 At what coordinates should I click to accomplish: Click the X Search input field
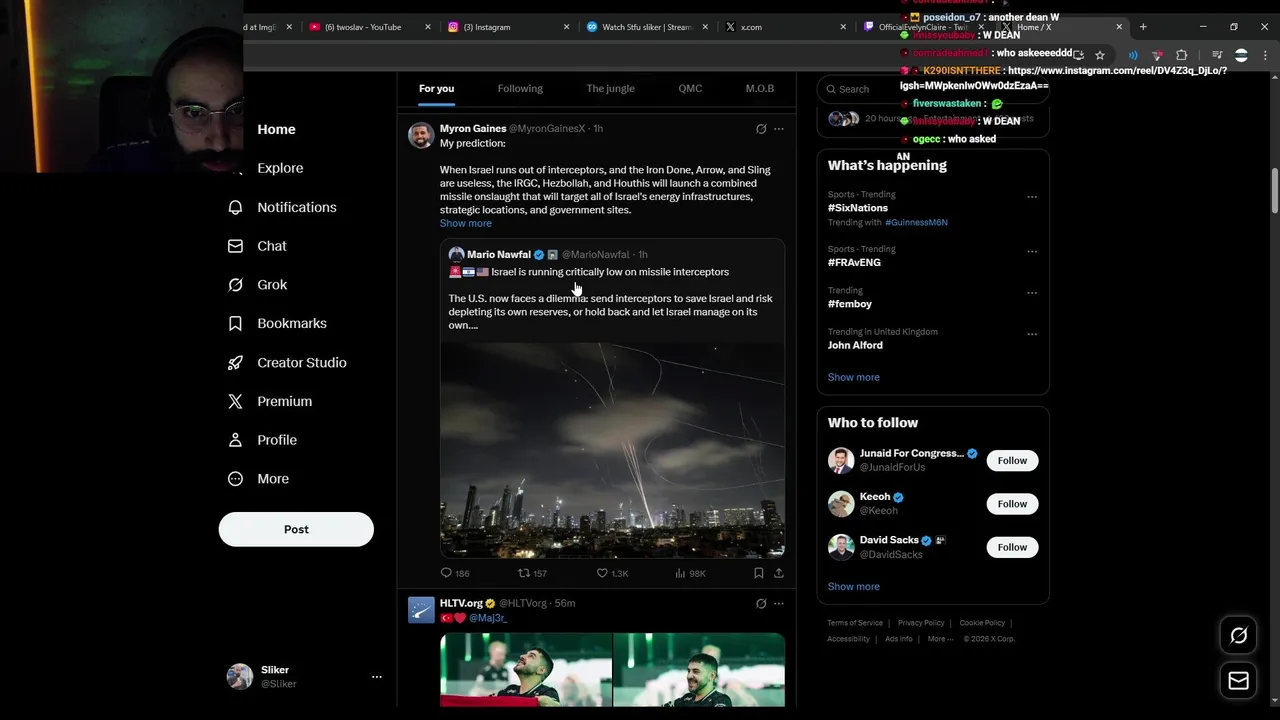point(933,89)
